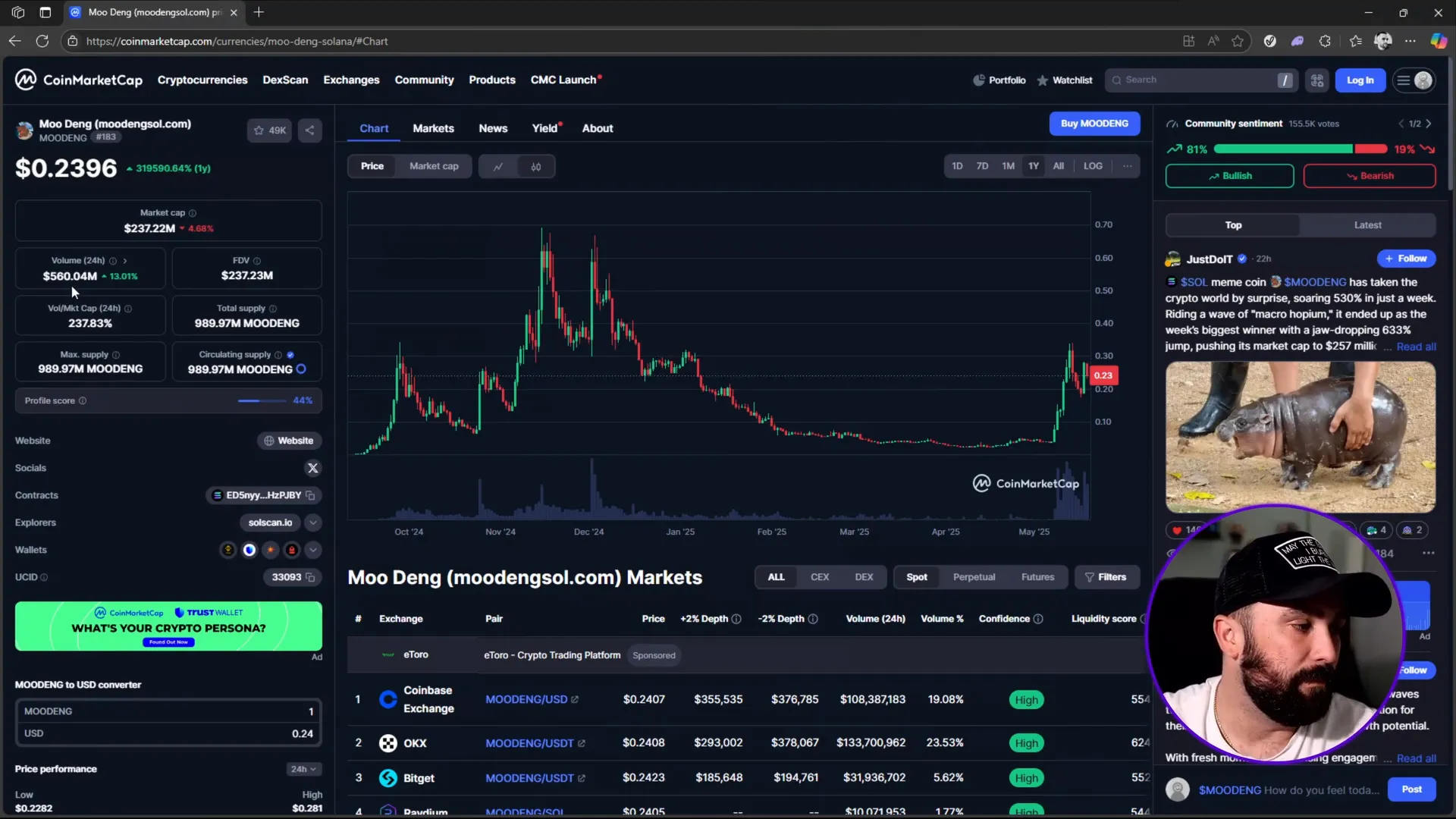
Task: Switch to the Markets tab
Action: 433,128
